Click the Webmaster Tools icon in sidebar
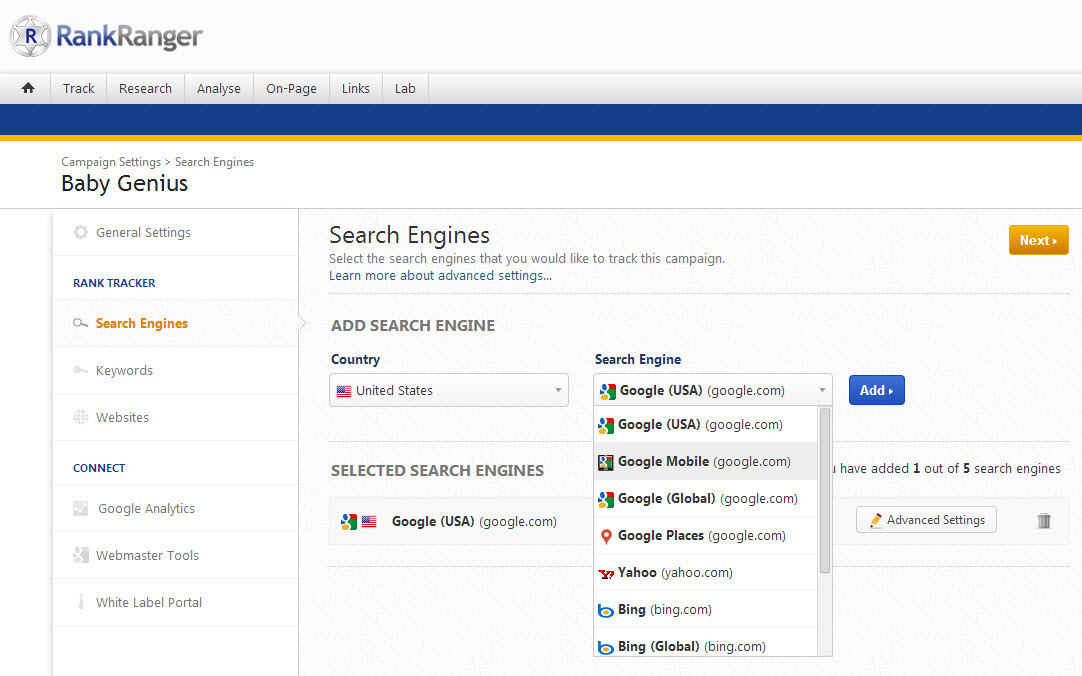Viewport: 1082px width, 676px height. pos(81,556)
